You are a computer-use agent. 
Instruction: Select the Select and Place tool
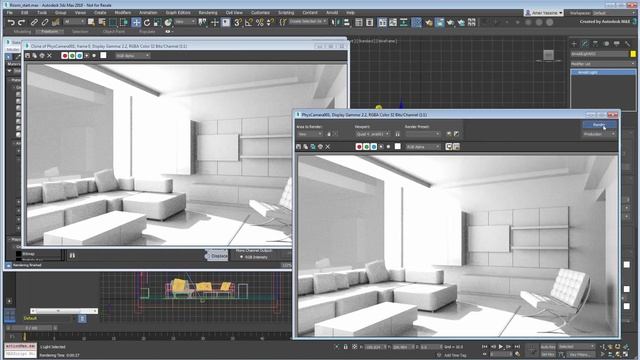click(168, 22)
